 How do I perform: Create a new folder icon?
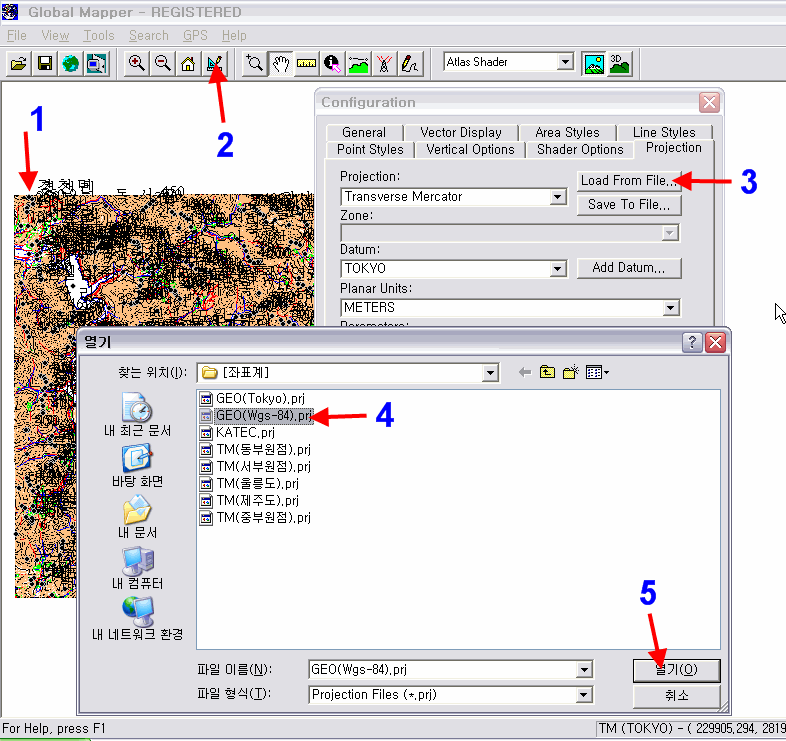point(570,373)
